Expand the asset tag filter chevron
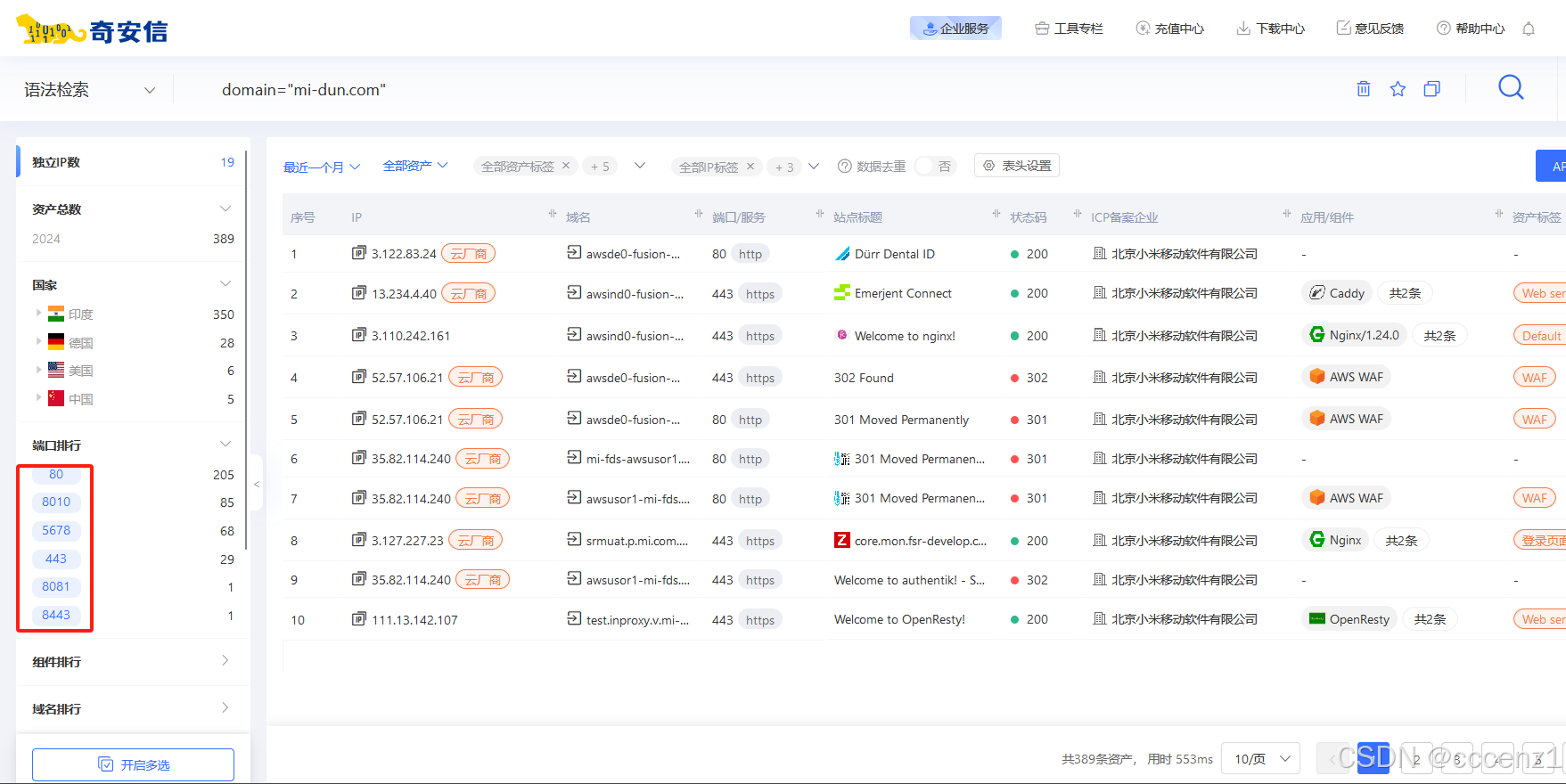1566x784 pixels. click(x=640, y=166)
